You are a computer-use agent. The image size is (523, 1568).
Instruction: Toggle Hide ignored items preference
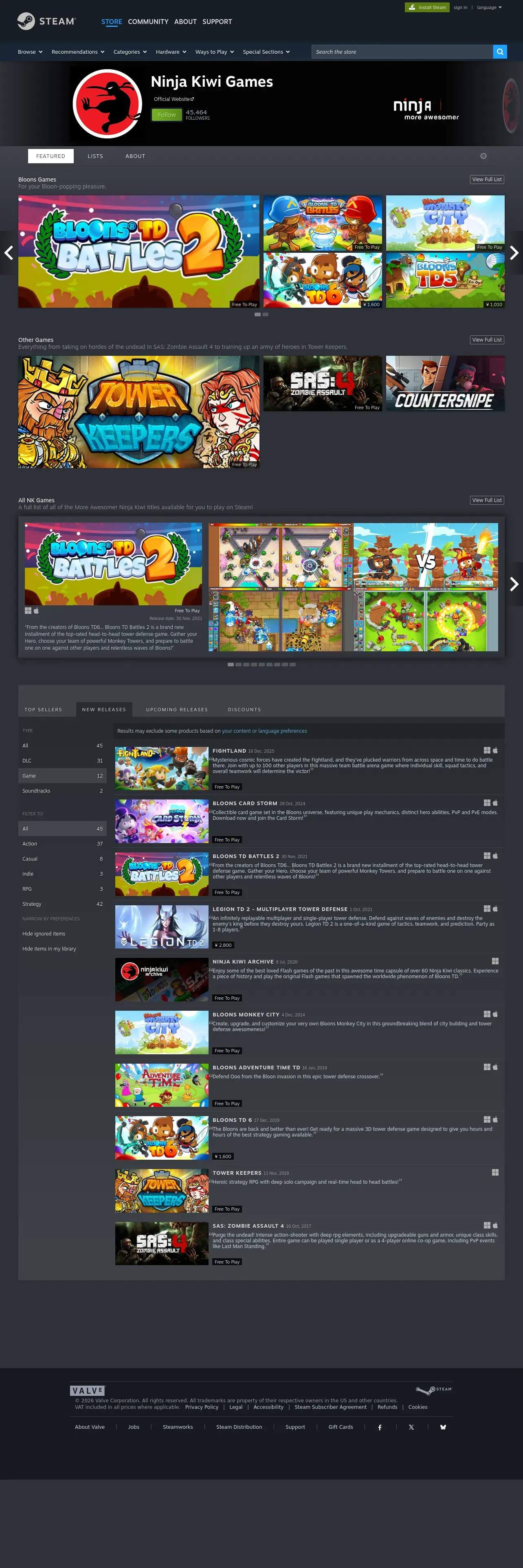pyautogui.click(x=63, y=934)
